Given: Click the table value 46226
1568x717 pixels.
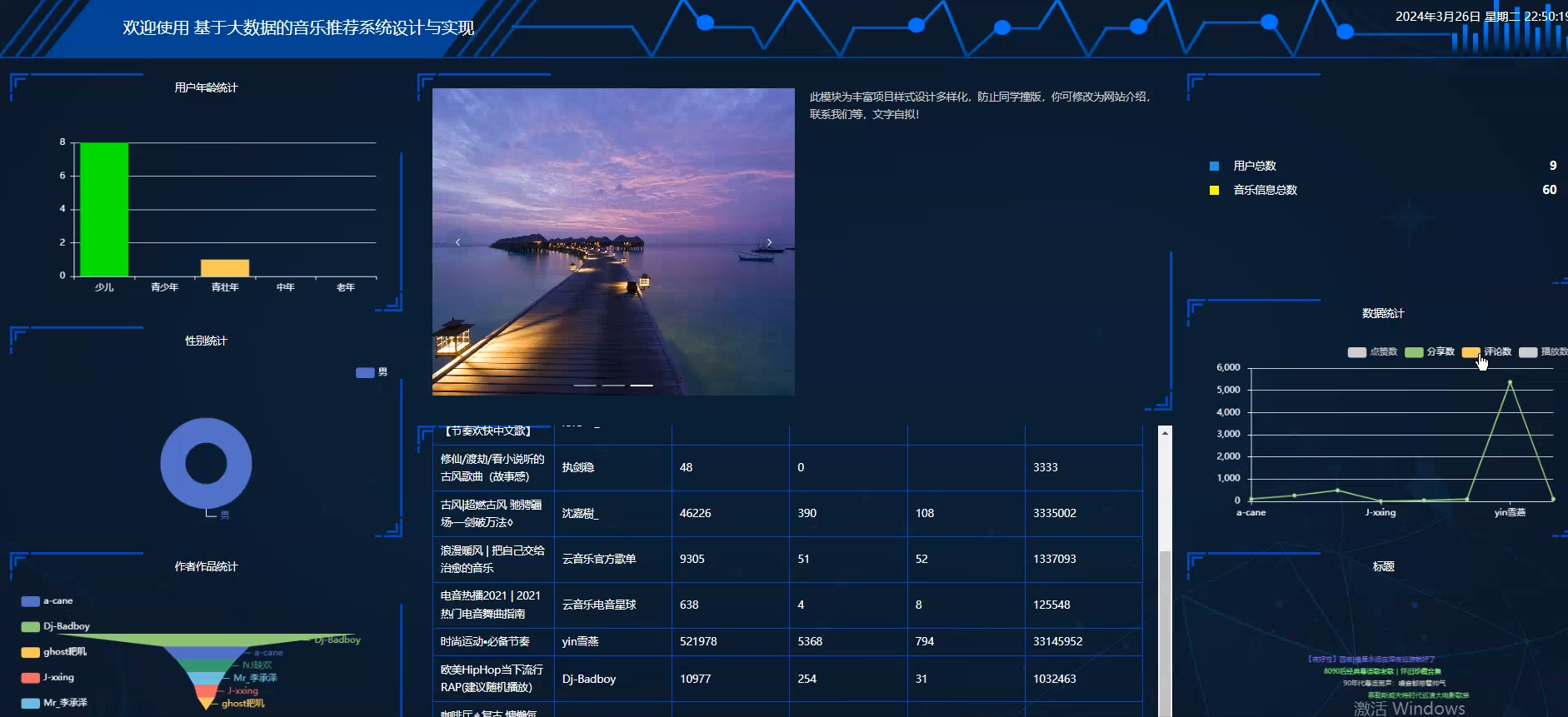Looking at the screenshot, I should pos(696,513).
